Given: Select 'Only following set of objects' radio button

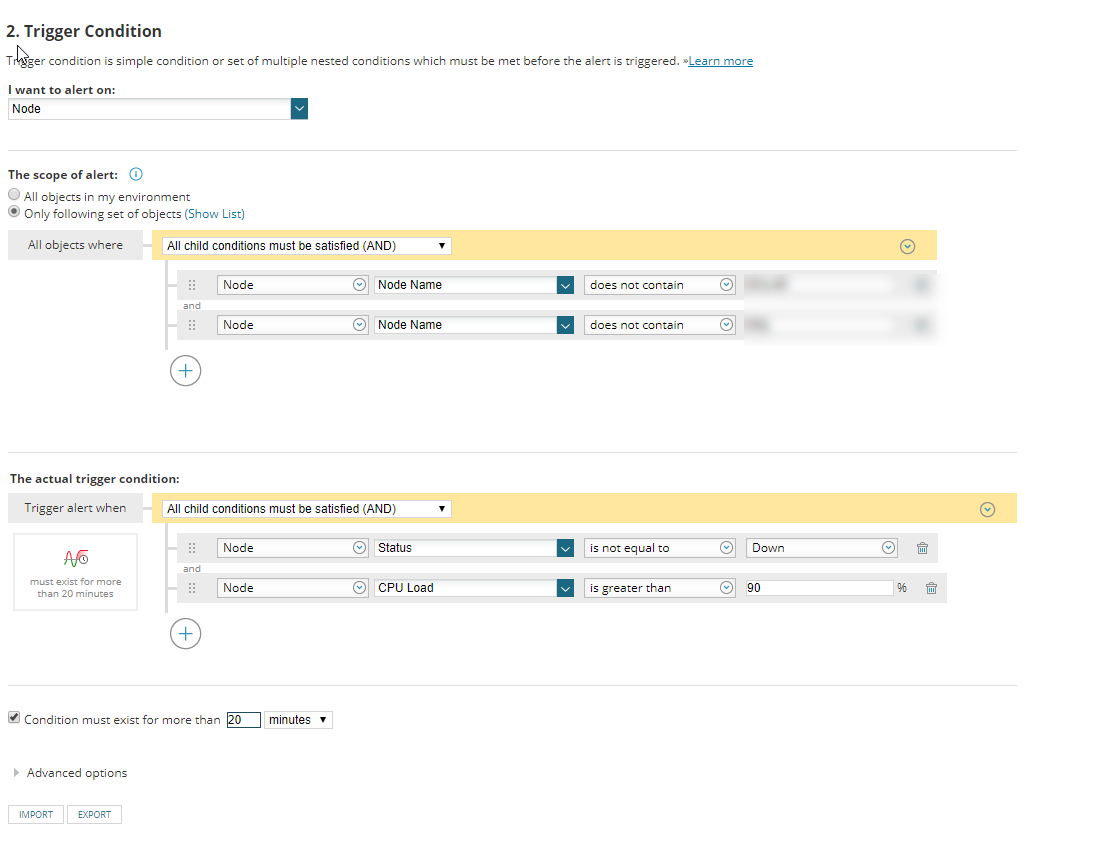Looking at the screenshot, I should (14, 212).
